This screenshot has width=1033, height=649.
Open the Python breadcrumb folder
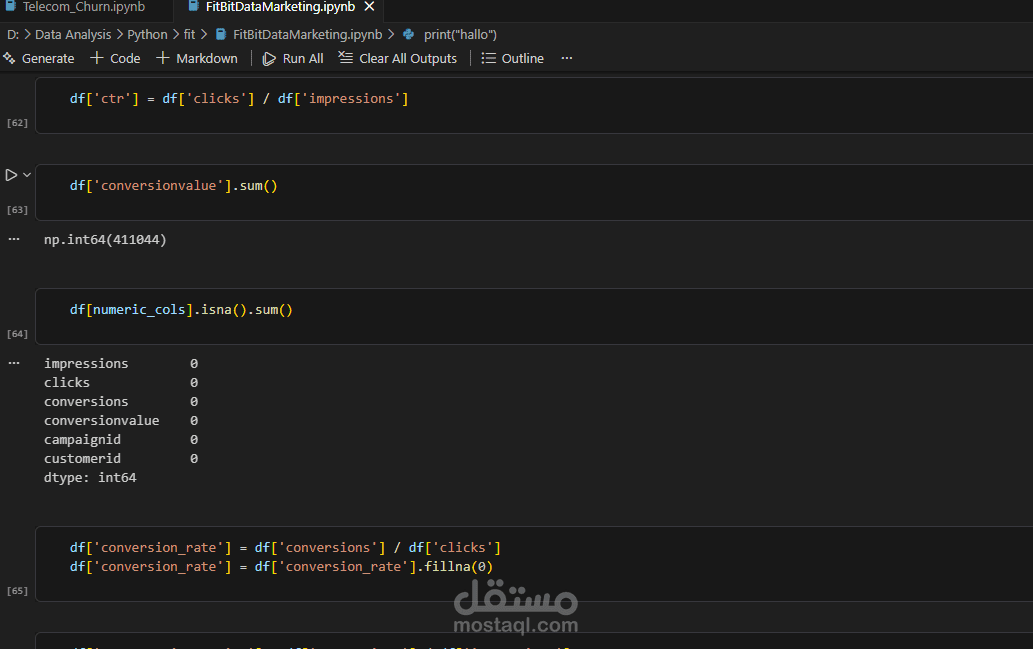(x=147, y=34)
